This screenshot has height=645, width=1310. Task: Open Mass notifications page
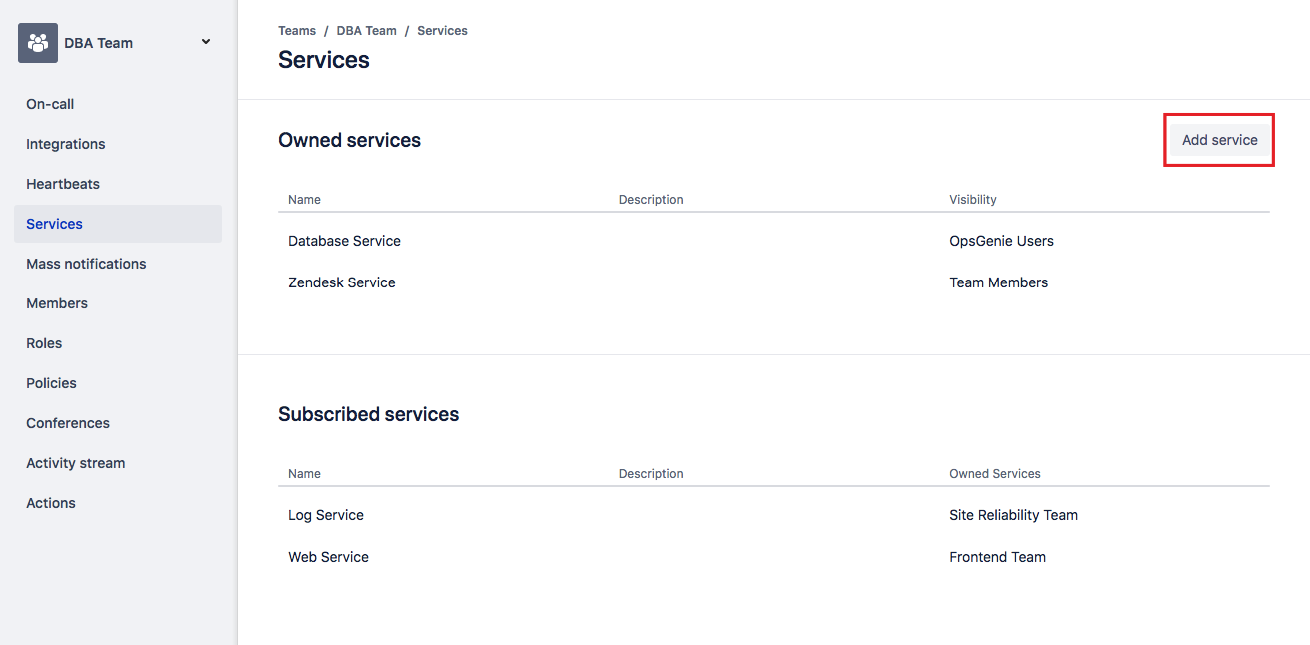[86, 264]
